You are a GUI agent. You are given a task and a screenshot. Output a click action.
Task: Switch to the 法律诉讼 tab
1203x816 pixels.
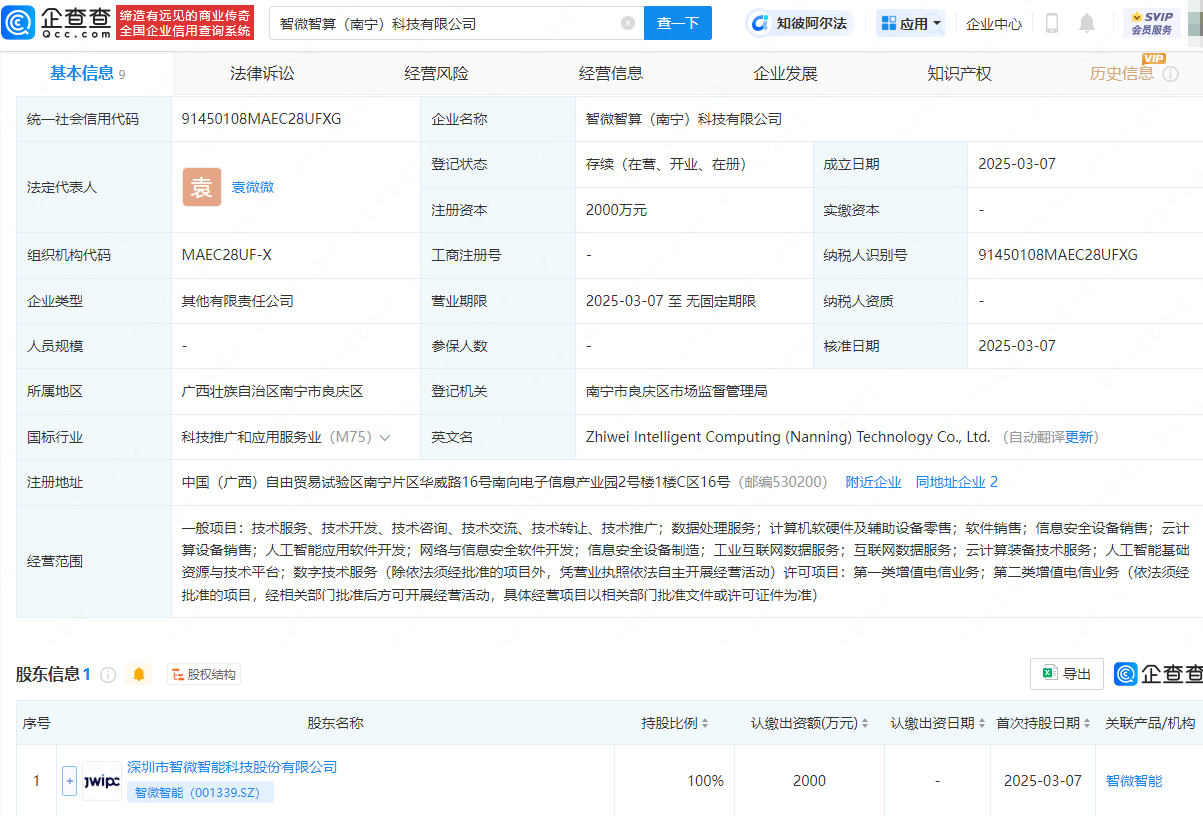pyautogui.click(x=262, y=73)
